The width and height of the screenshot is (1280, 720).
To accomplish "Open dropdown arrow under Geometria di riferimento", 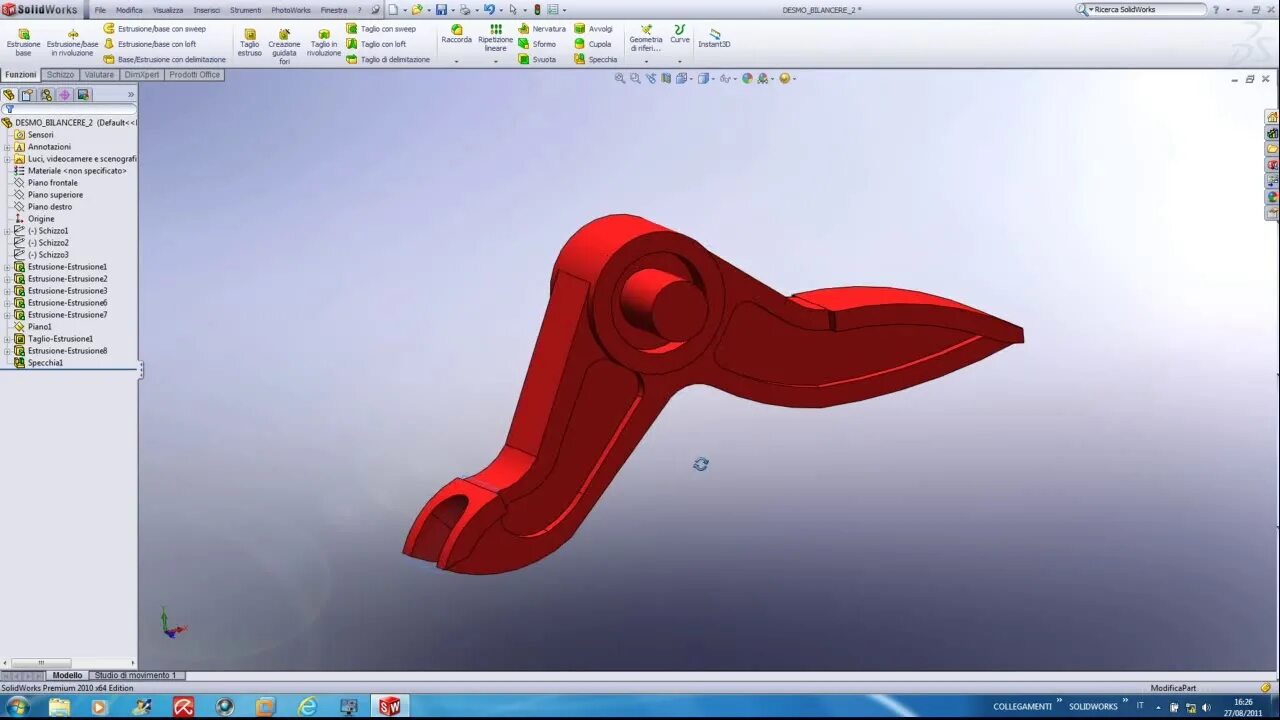I will click(646, 61).
